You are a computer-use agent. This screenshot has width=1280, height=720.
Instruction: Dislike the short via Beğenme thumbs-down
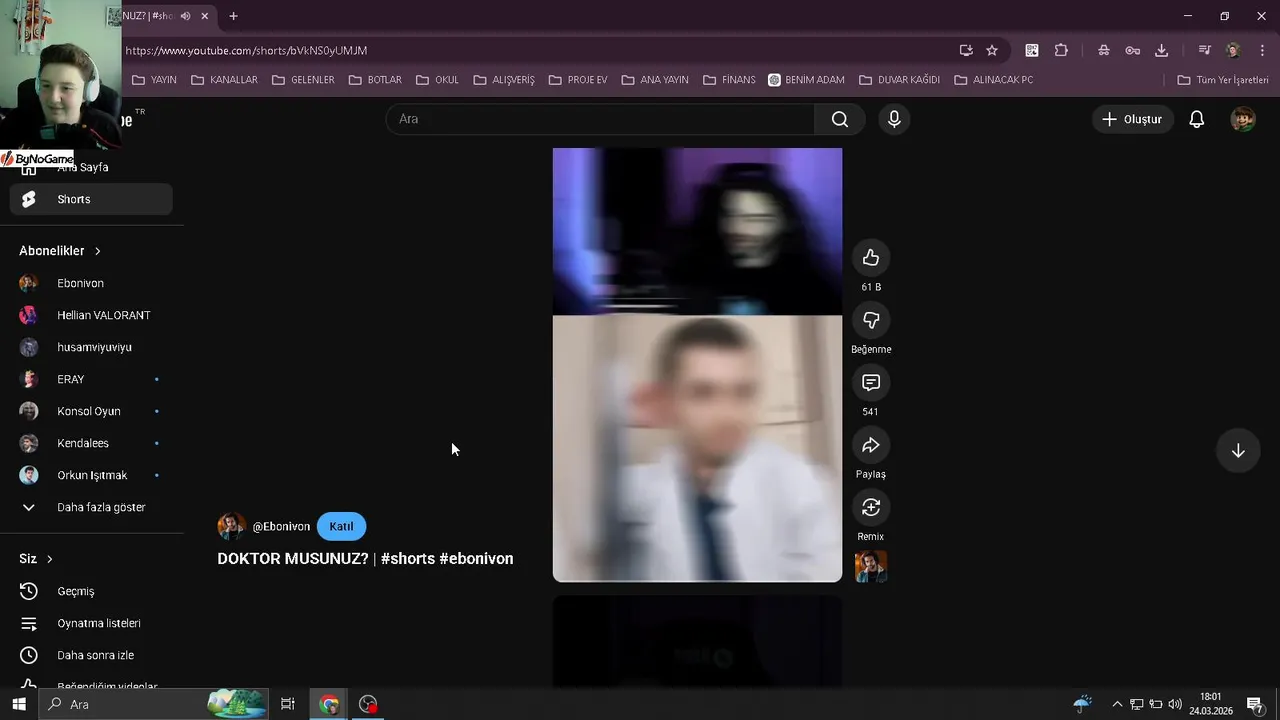coord(871,320)
